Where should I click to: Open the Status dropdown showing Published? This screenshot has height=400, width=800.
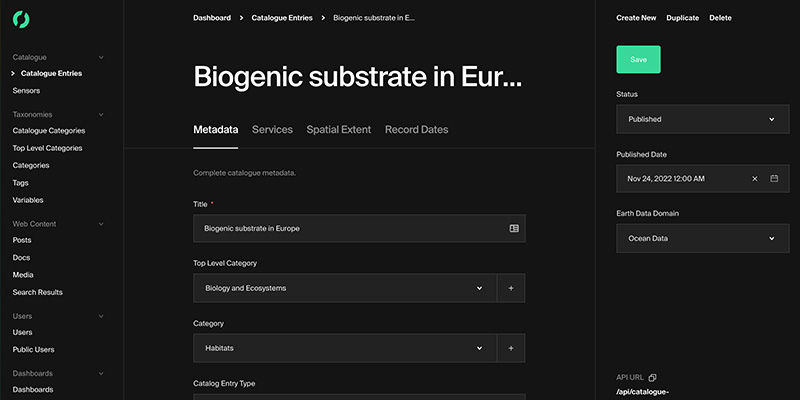point(703,119)
